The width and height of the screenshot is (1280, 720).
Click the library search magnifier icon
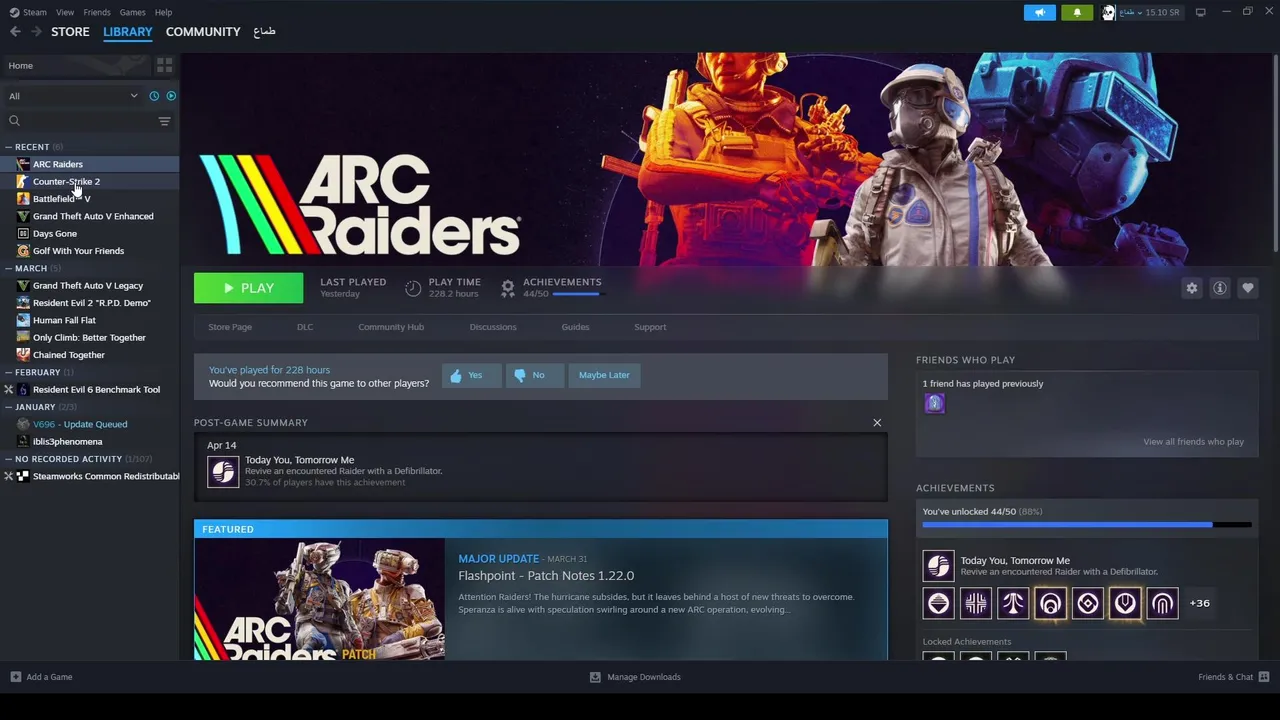tap(14, 121)
